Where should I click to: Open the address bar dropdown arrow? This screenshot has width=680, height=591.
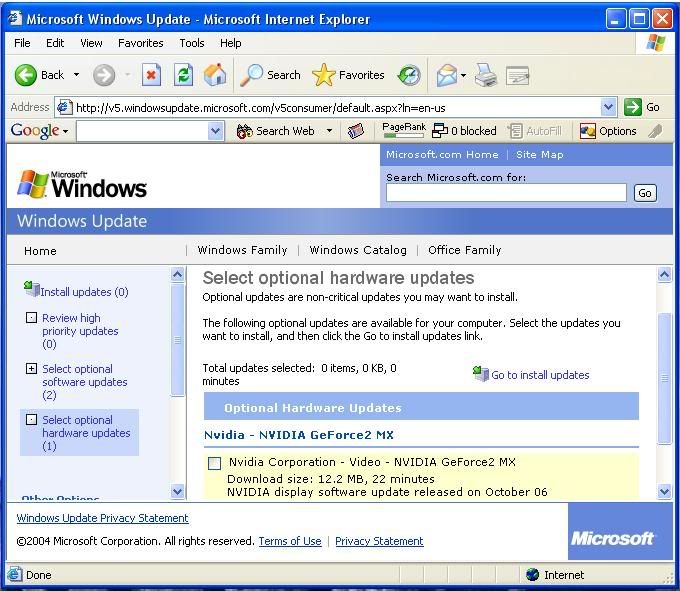coord(608,107)
